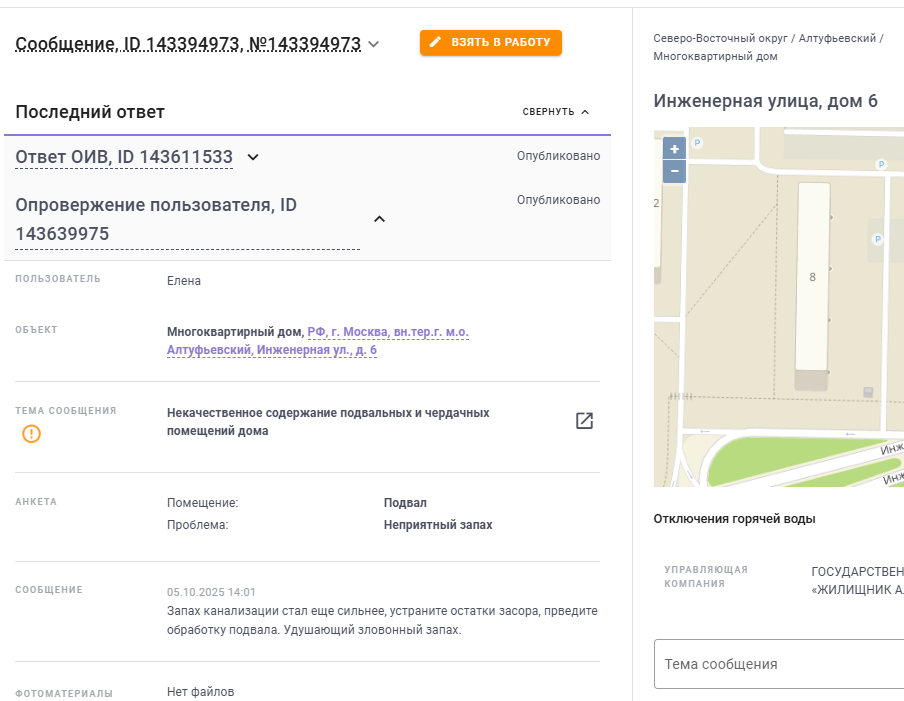
Task: Focus the Тема сообщения input field
Action: [778, 664]
